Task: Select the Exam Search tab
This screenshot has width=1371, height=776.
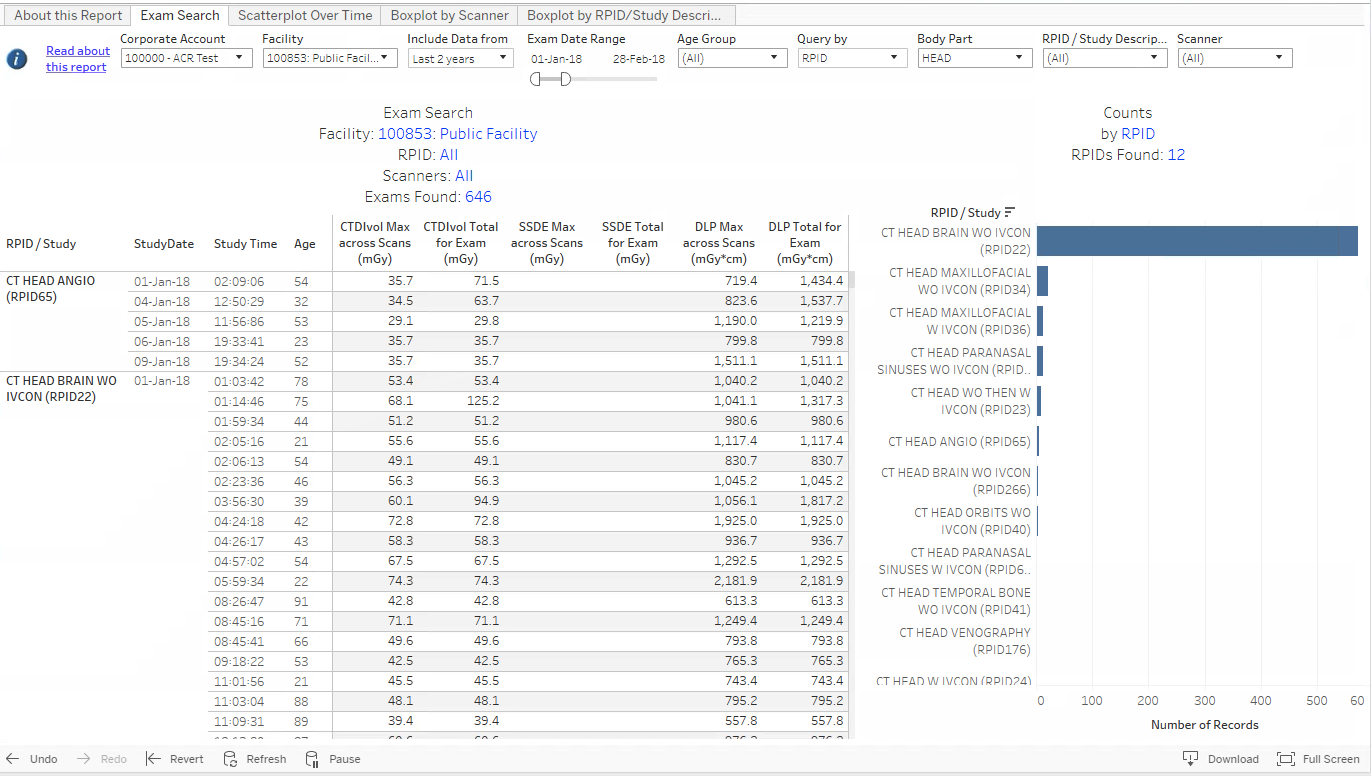Action: point(180,15)
